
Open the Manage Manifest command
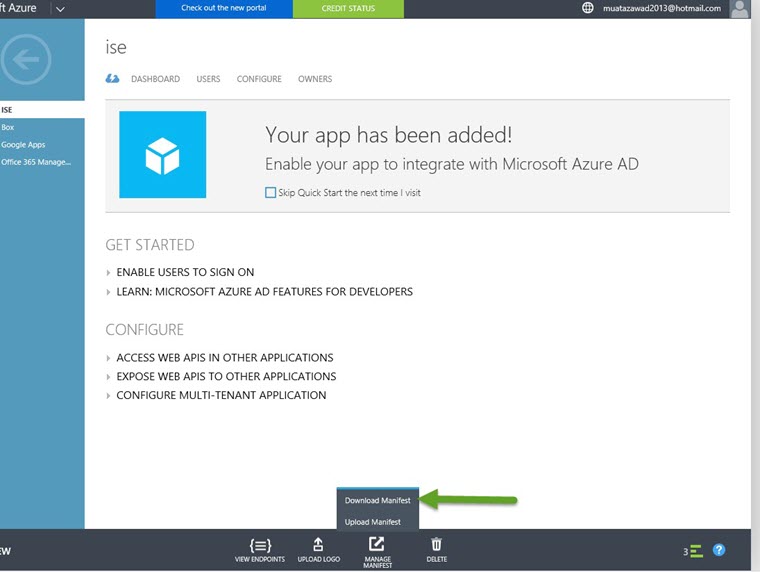[x=377, y=552]
